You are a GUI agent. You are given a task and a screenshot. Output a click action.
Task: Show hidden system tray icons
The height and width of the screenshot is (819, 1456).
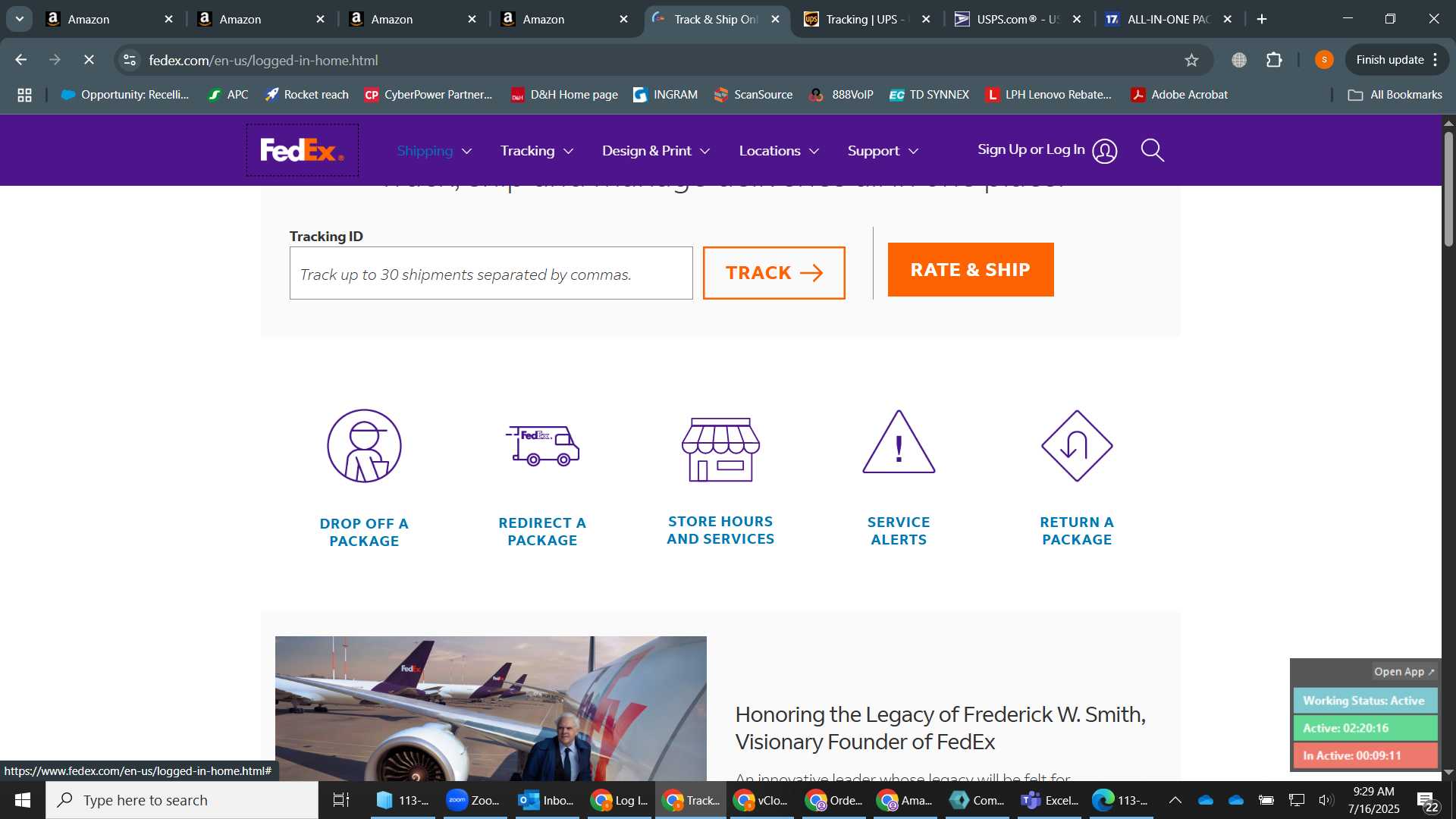tap(1175, 800)
